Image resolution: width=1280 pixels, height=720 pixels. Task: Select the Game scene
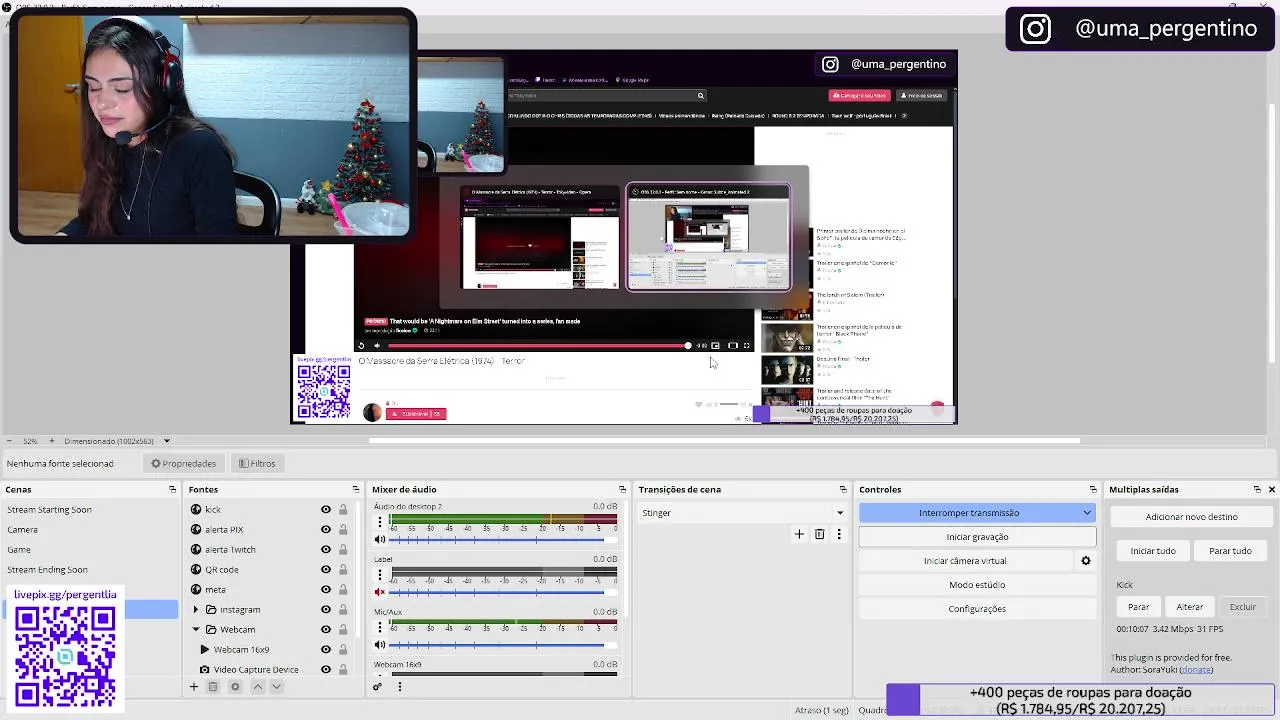(90, 550)
